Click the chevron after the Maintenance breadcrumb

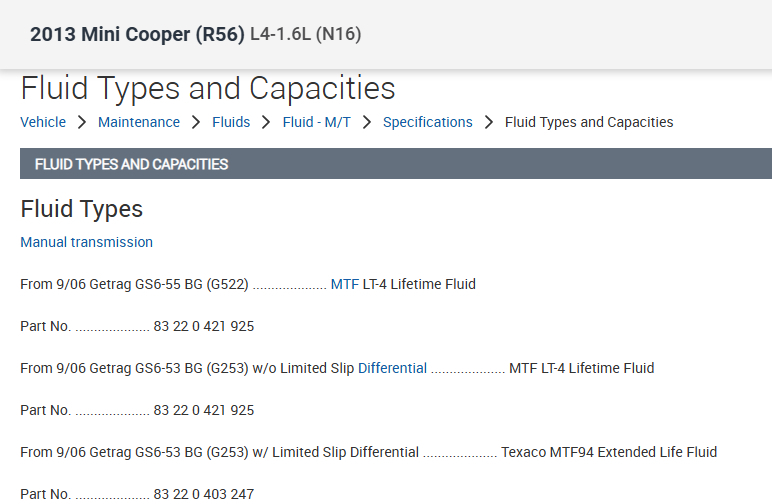click(196, 122)
